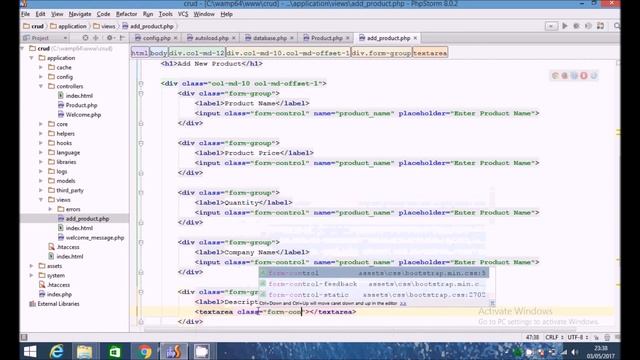
Task: Open in Firefox browser preview icon
Action: click(564, 76)
